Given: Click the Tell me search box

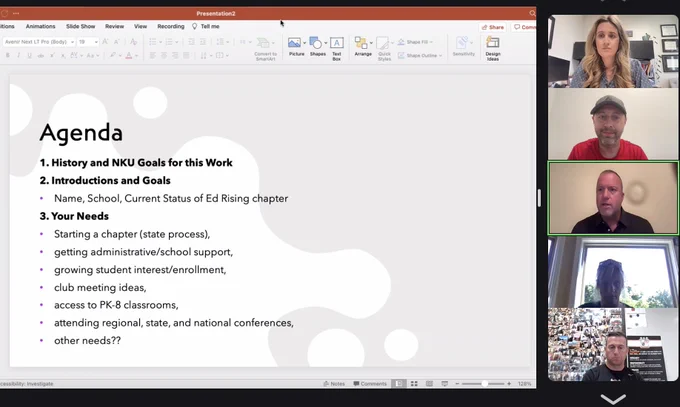Looking at the screenshot, I should [206, 26].
